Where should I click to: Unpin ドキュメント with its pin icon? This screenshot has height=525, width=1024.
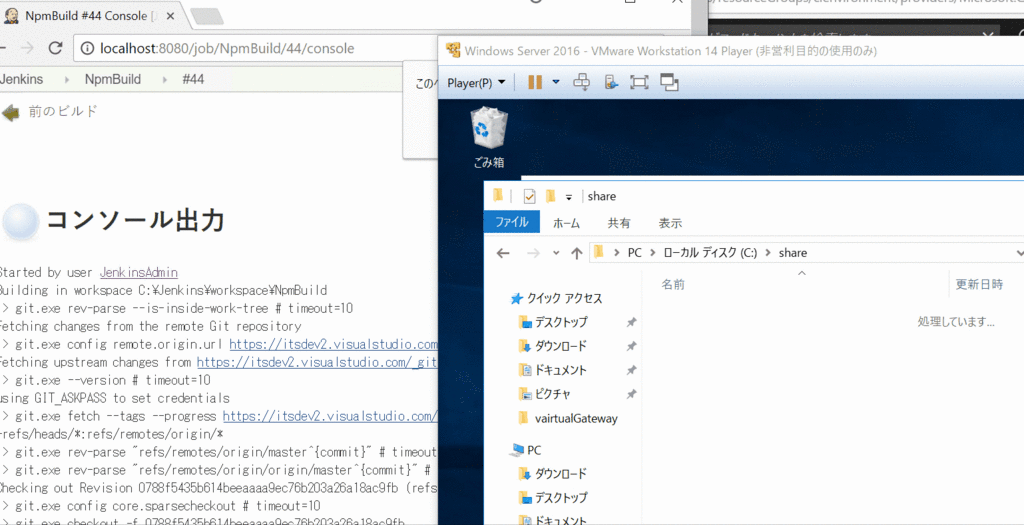click(631, 370)
